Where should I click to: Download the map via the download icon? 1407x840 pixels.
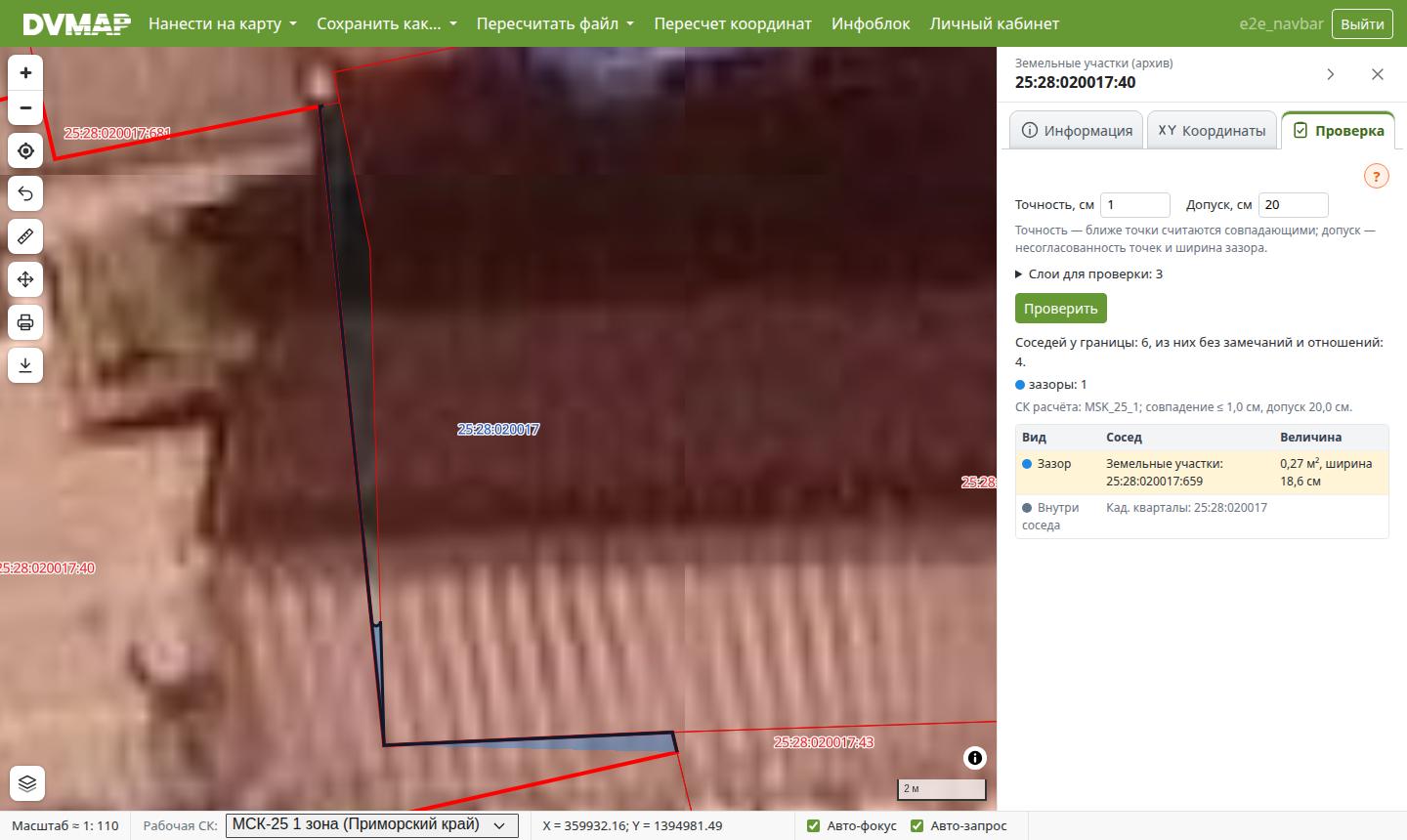pos(25,365)
